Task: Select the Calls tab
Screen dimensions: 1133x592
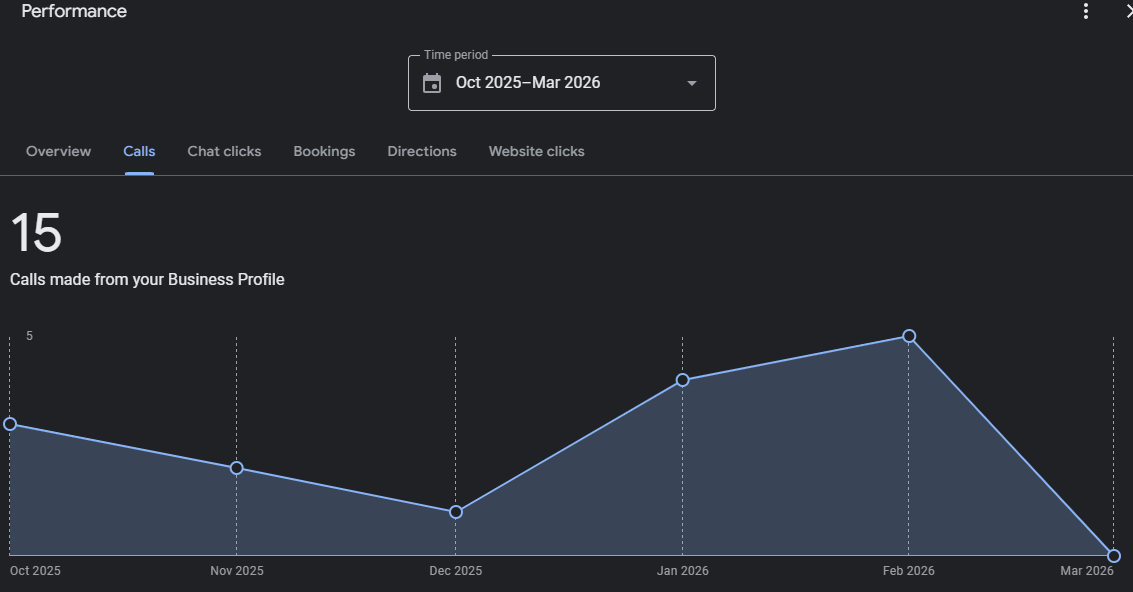Action: pos(139,151)
